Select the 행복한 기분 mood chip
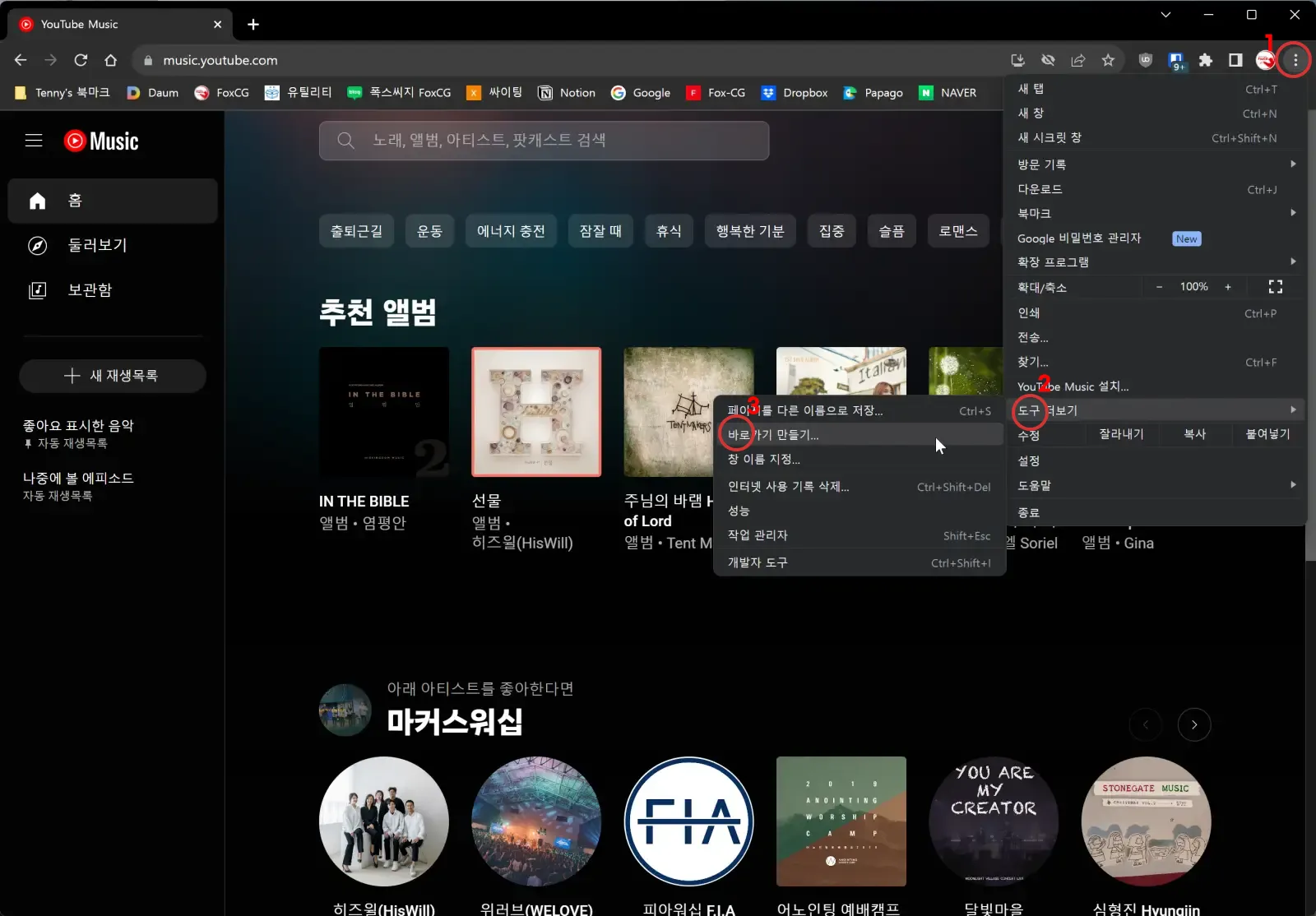Image resolution: width=1316 pixels, height=916 pixels. tap(750, 231)
